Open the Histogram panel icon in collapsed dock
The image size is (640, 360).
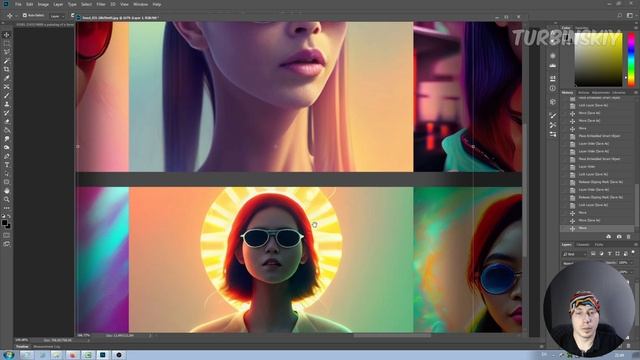click(x=553, y=65)
